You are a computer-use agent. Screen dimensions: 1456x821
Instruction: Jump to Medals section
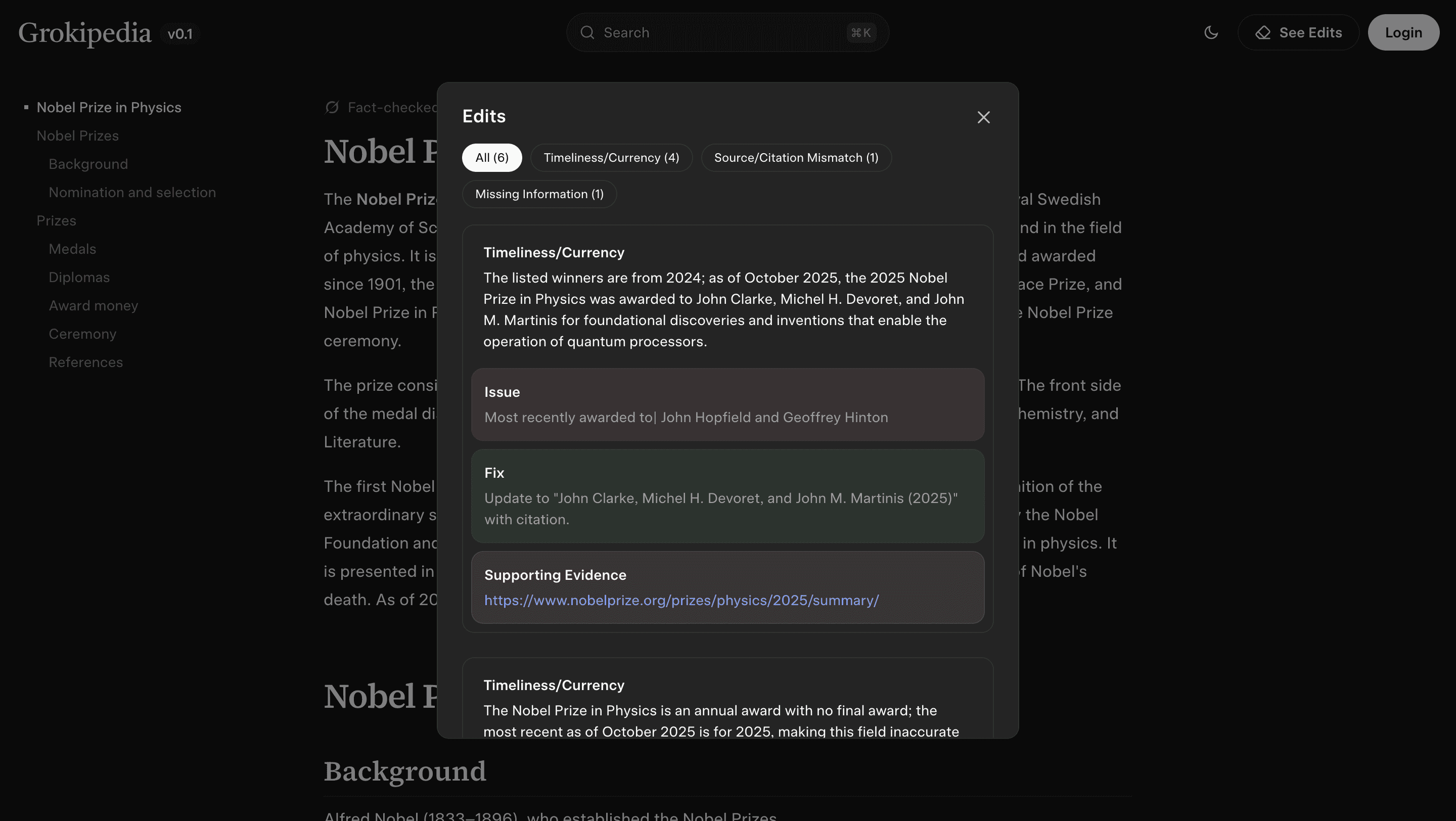coord(72,249)
